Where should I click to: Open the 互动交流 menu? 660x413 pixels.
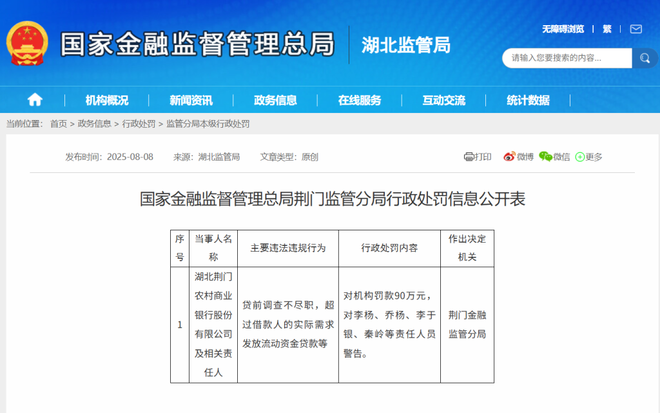tap(444, 100)
